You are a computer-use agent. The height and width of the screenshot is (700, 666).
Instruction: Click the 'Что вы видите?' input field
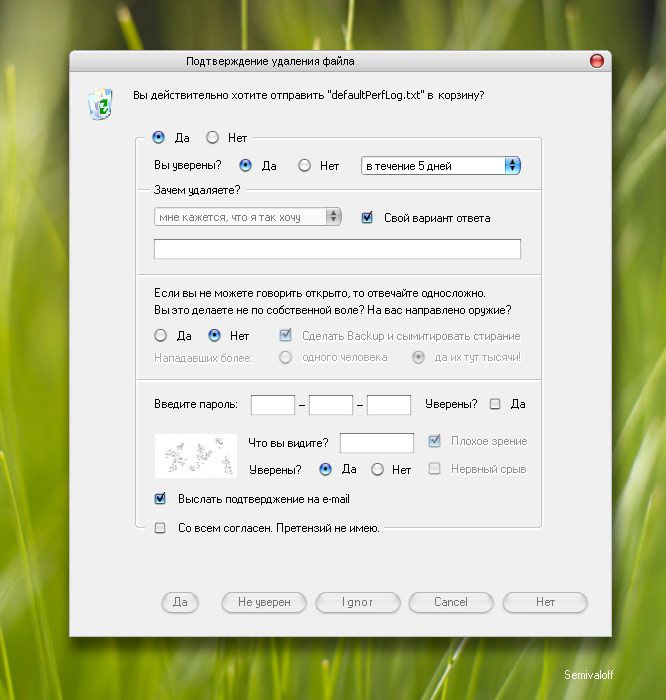tap(377, 443)
